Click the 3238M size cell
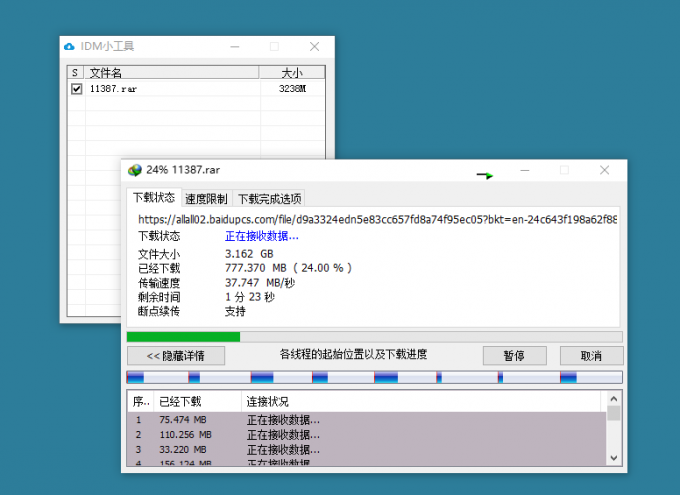Image resolution: width=680 pixels, height=495 pixels. [292, 89]
